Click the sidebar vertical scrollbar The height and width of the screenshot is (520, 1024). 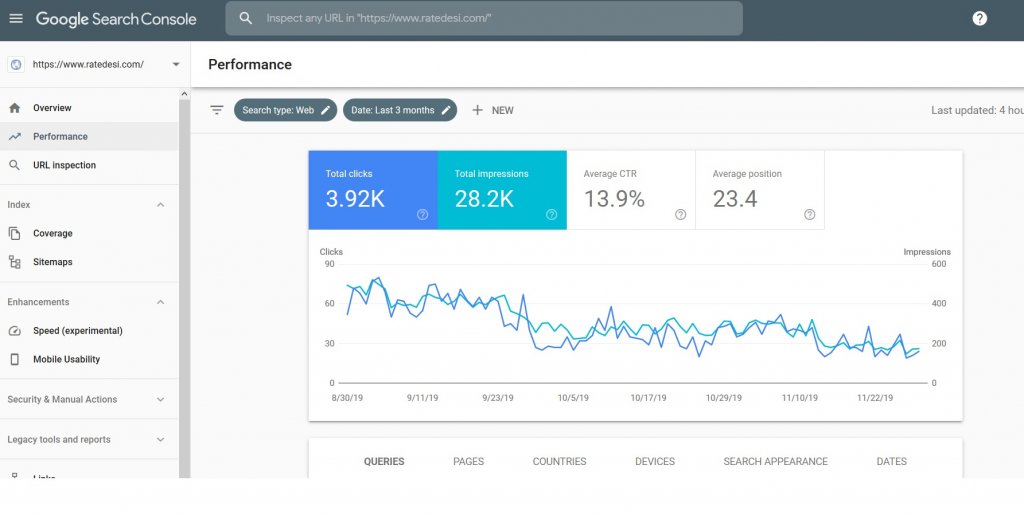pyautogui.click(x=184, y=287)
